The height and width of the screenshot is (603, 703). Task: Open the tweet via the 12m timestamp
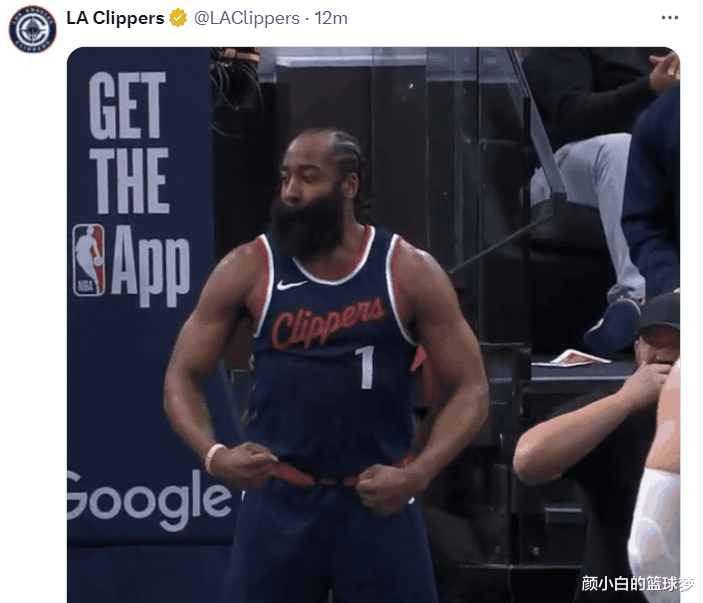(x=331, y=18)
